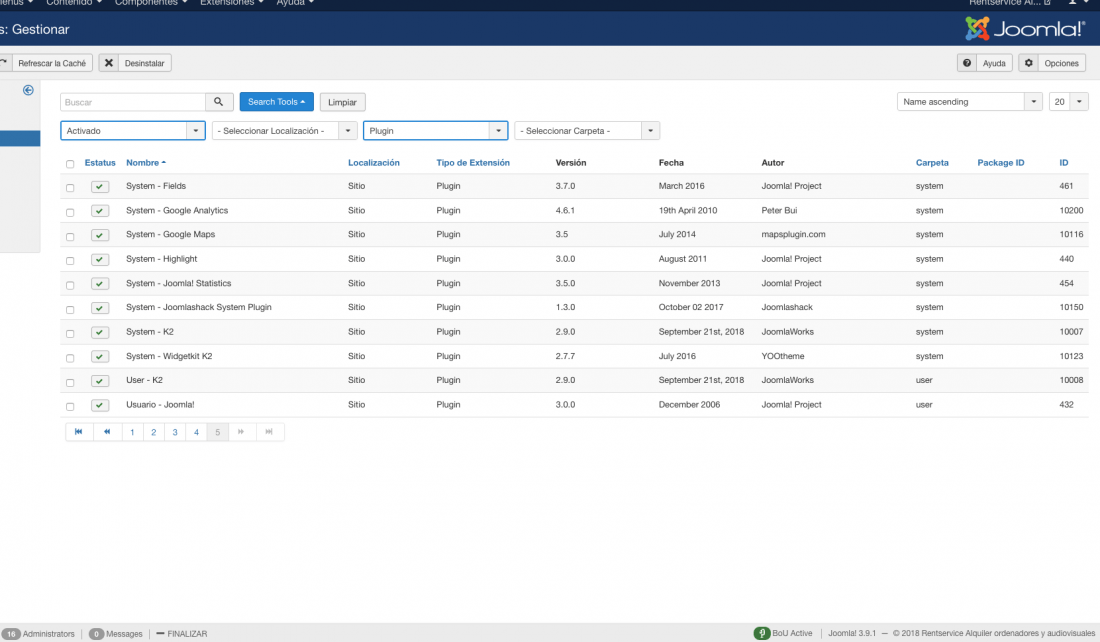1100x642 pixels.
Task: Open the Extensiones menu
Action: [x=232, y=3]
